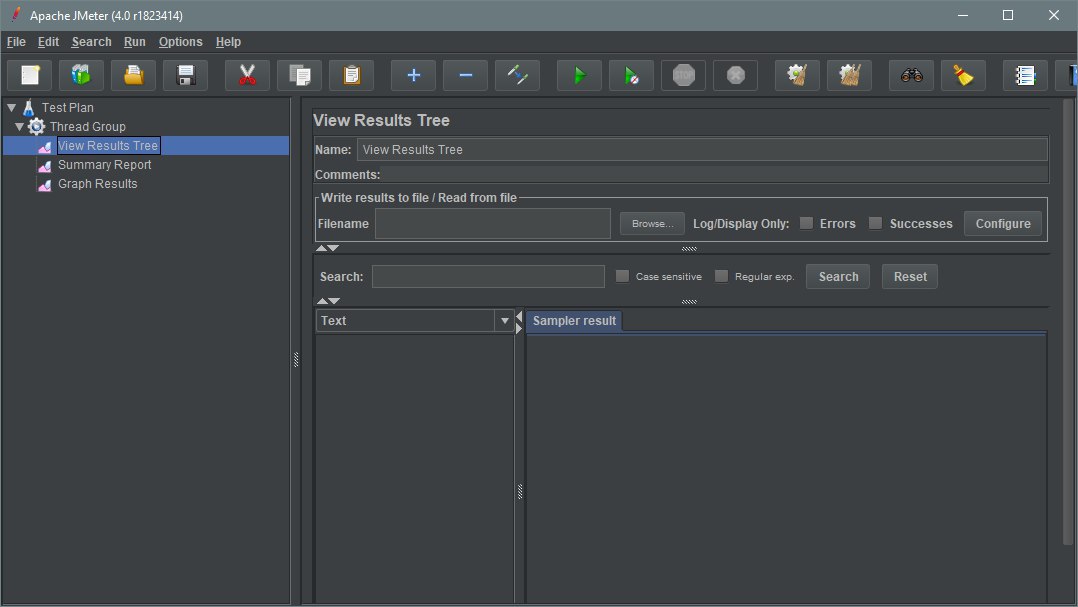Click the Thread Group gear icon
Viewport: 1078px width, 607px height.
point(36,126)
